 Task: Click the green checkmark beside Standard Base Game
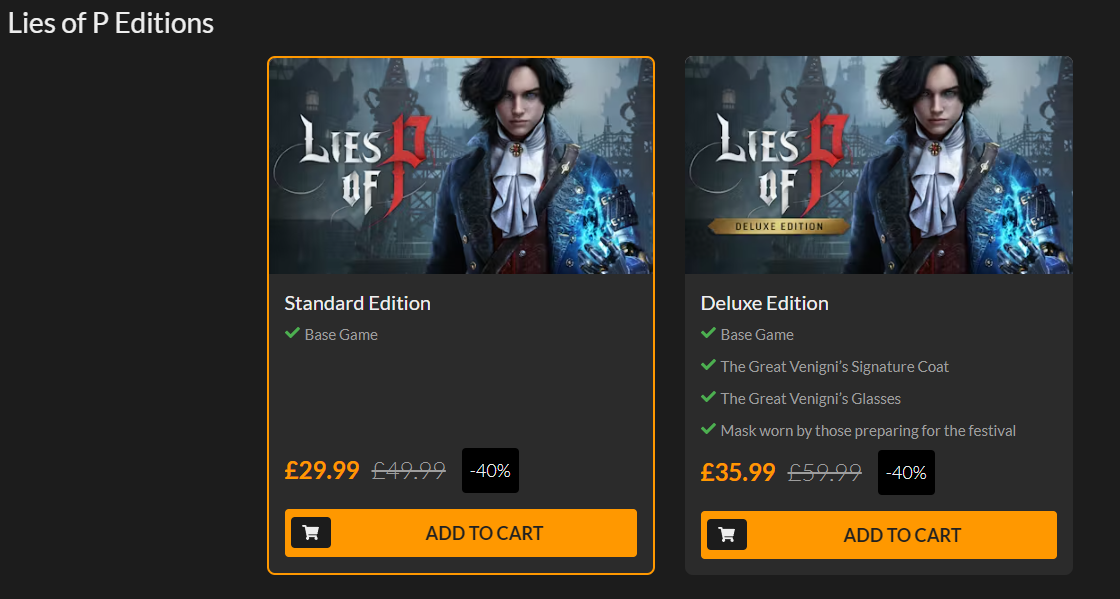tap(292, 334)
